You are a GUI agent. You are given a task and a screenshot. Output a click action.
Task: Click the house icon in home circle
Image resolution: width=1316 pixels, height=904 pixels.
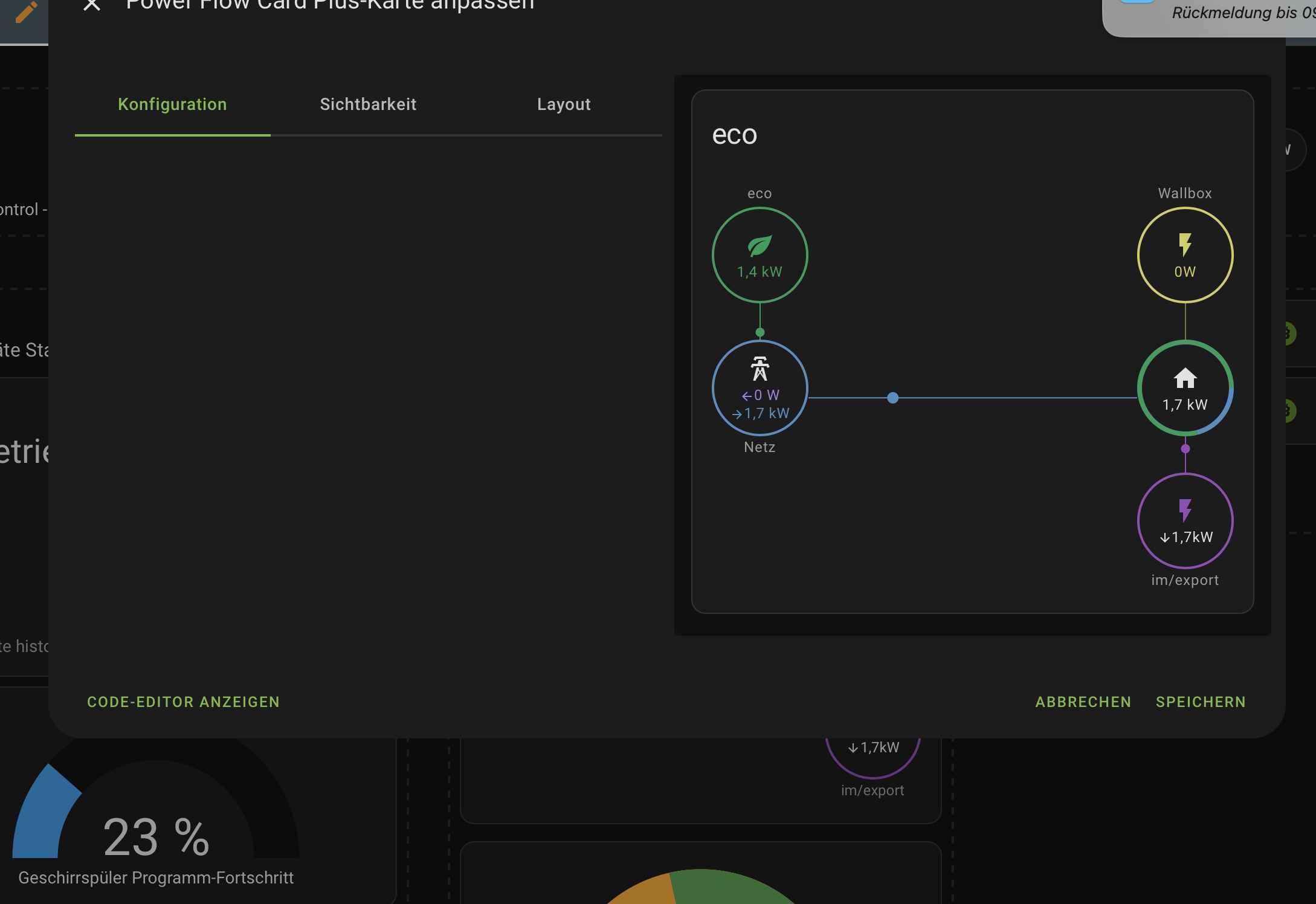pos(1185,378)
